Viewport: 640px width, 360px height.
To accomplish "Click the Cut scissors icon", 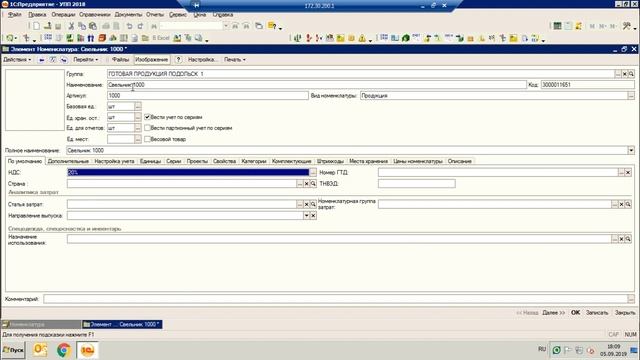I will click(x=71, y=26).
